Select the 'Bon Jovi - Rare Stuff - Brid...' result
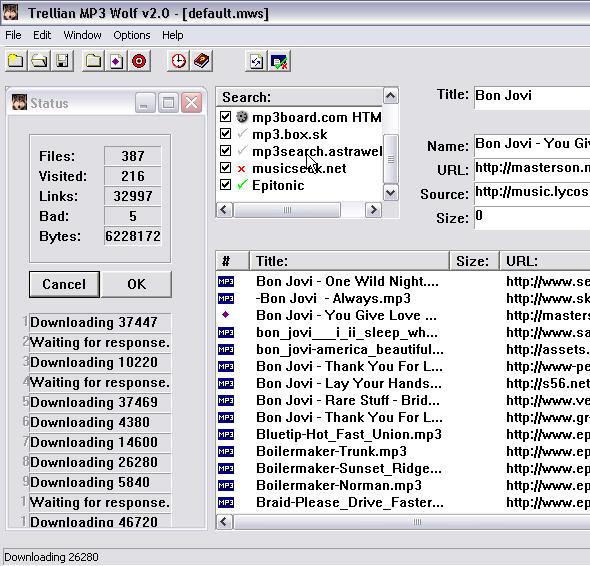The image size is (590, 566). 348,400
